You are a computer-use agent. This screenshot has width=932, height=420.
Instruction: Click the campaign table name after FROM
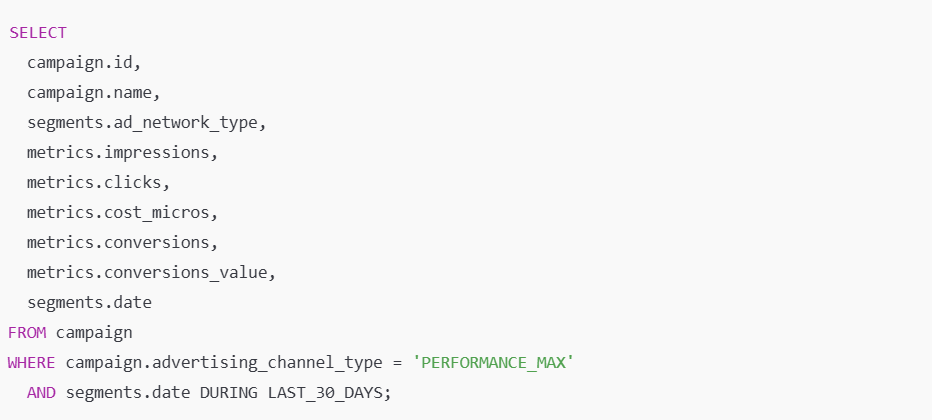[x=94, y=331]
